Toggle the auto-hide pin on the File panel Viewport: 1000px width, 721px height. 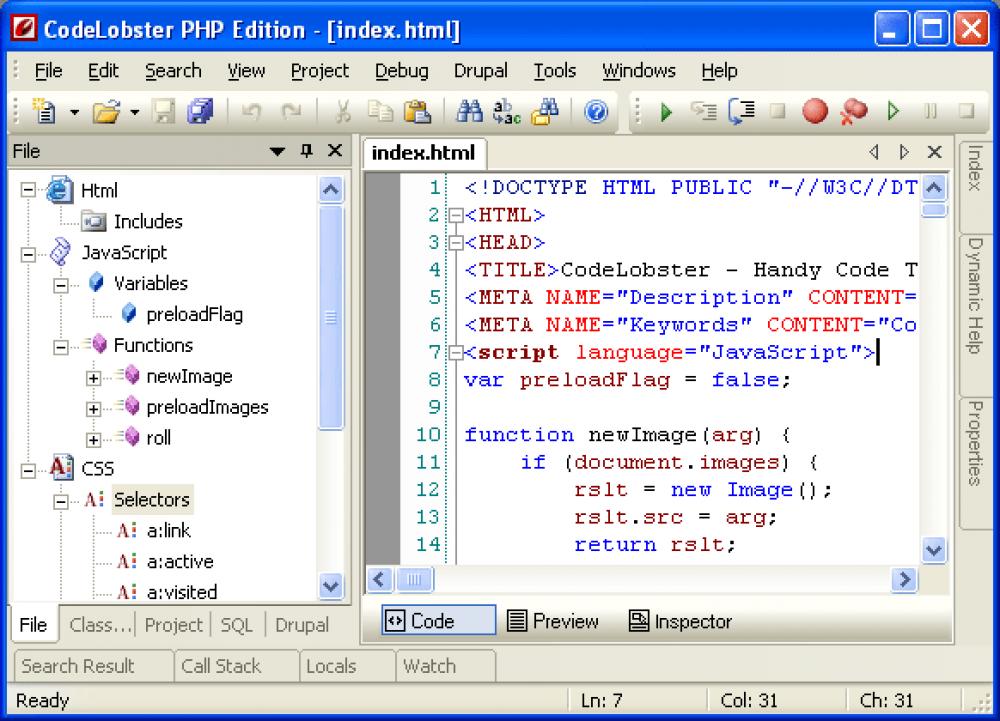click(x=307, y=151)
